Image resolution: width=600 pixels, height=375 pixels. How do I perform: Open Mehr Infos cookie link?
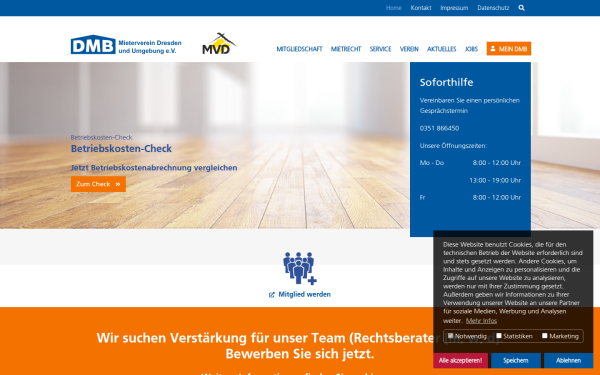[x=481, y=321]
